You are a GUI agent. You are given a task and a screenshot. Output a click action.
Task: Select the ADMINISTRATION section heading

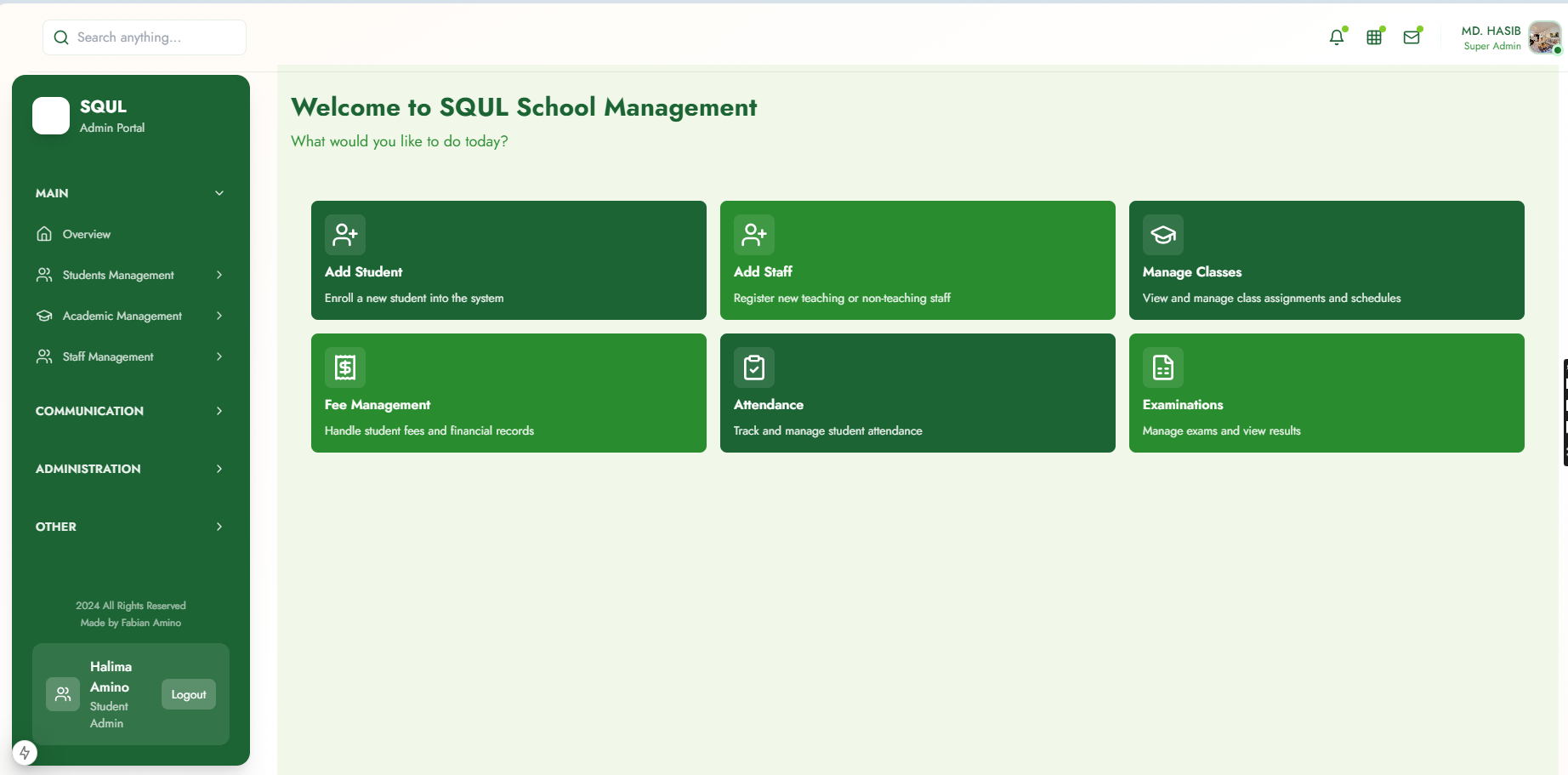[88, 469]
